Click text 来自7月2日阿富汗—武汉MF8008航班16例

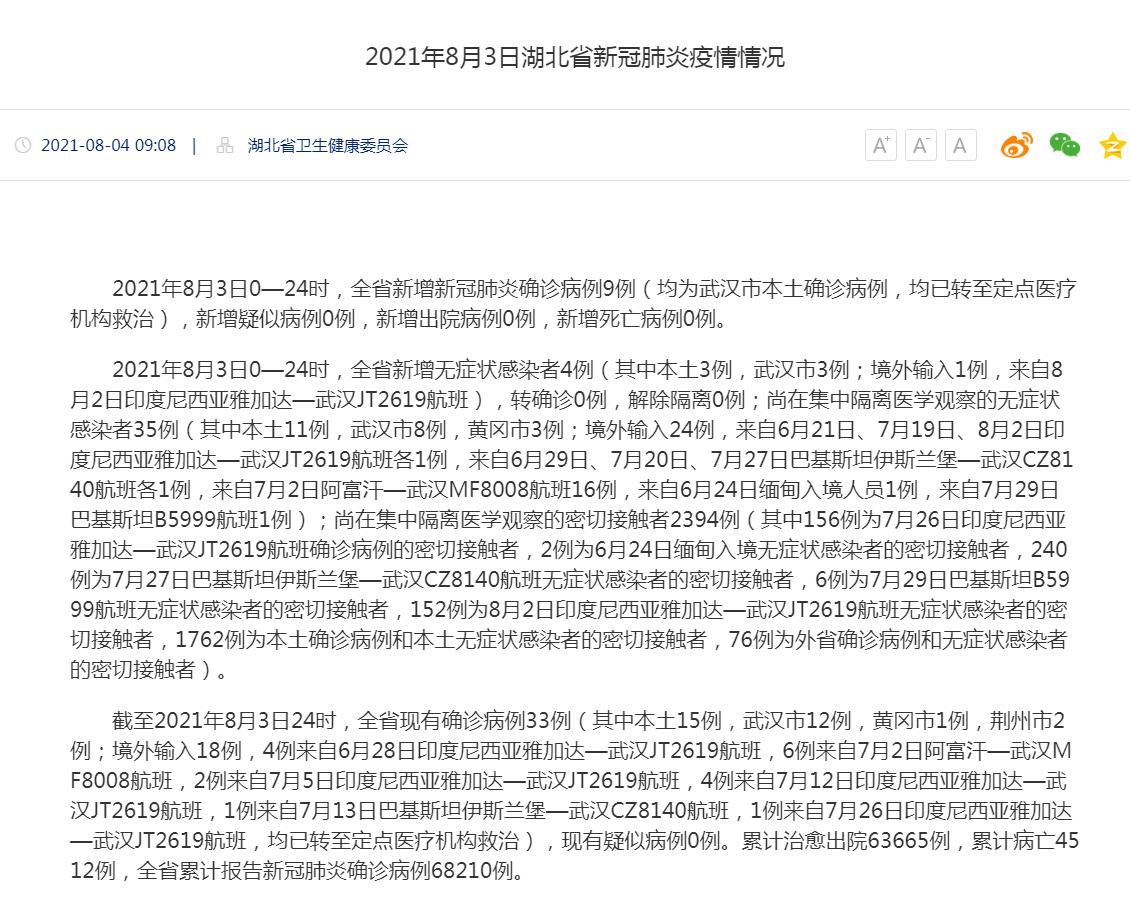(414, 489)
